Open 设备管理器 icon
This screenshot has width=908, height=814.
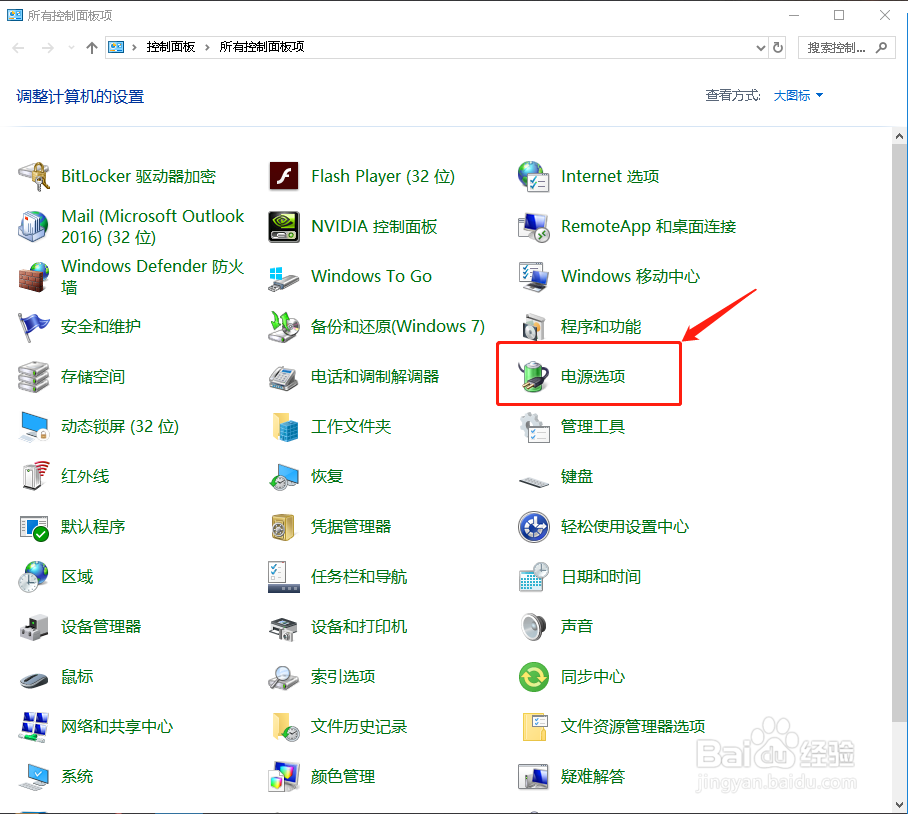[34, 628]
